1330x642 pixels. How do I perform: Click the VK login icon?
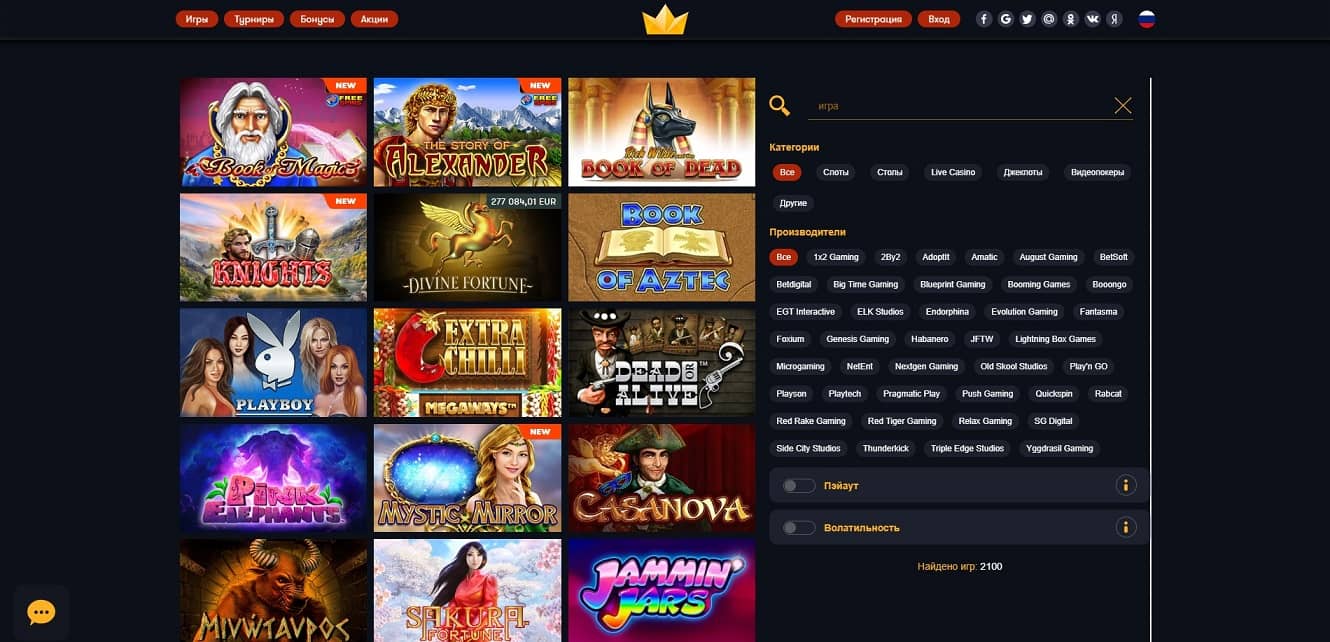pos(1092,19)
